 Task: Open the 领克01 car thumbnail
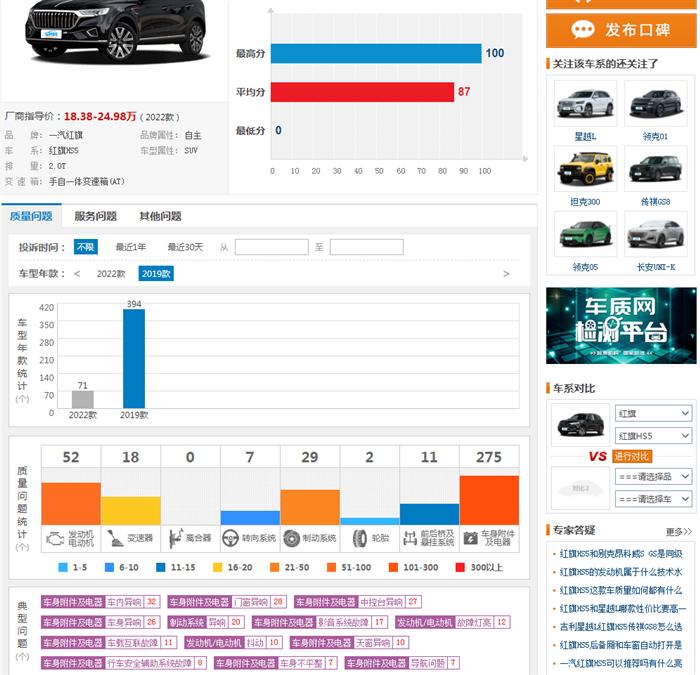[655, 104]
